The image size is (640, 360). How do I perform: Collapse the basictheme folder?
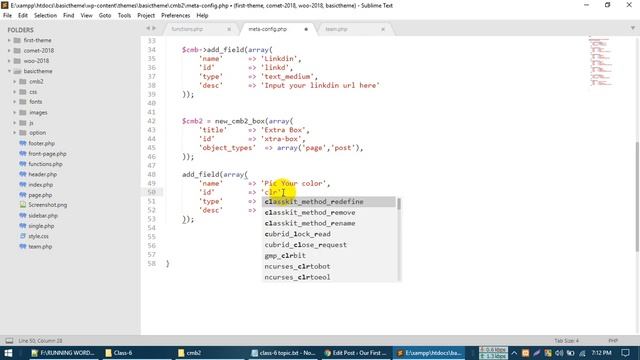coord(9,71)
